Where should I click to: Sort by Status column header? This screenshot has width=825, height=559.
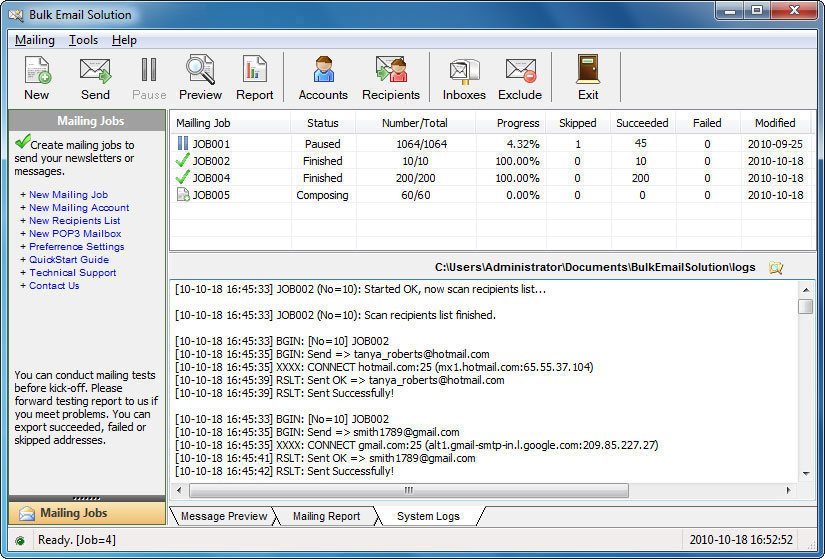pos(323,123)
